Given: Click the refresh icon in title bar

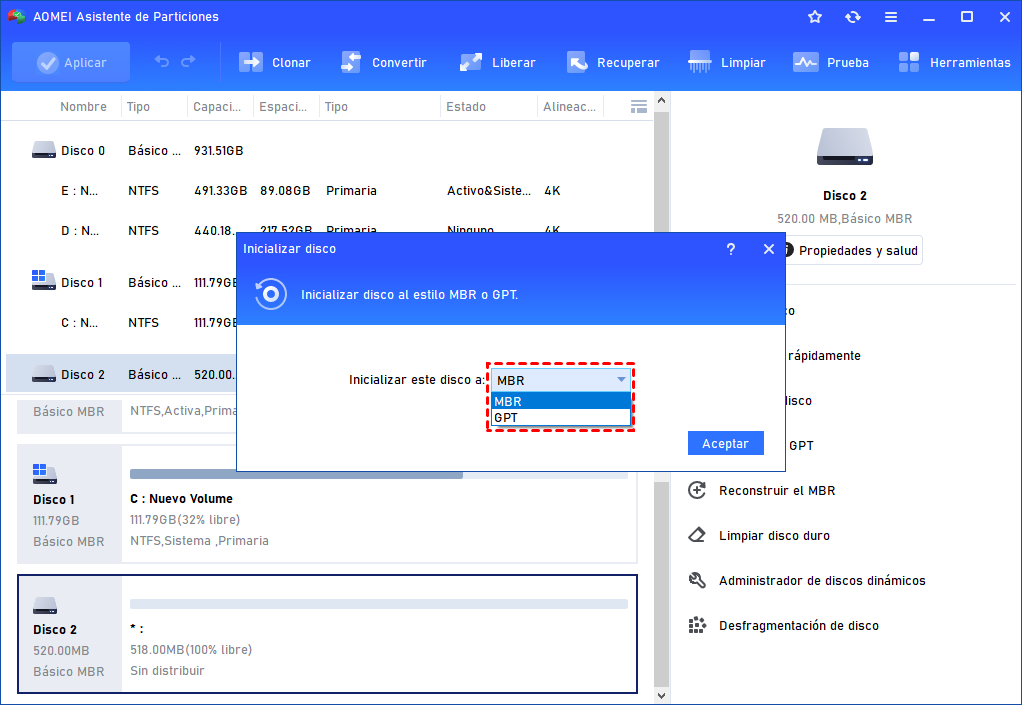Looking at the screenshot, I should point(853,17).
